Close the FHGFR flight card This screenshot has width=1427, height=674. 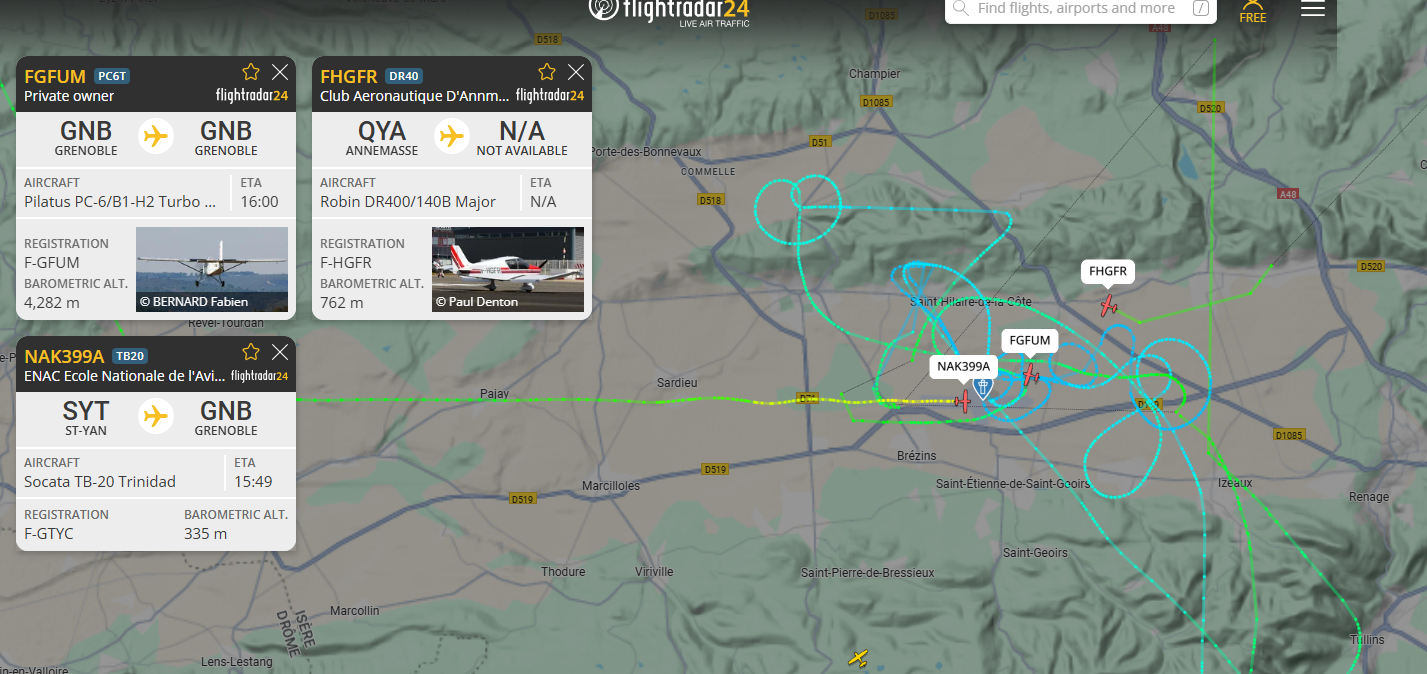pos(576,72)
